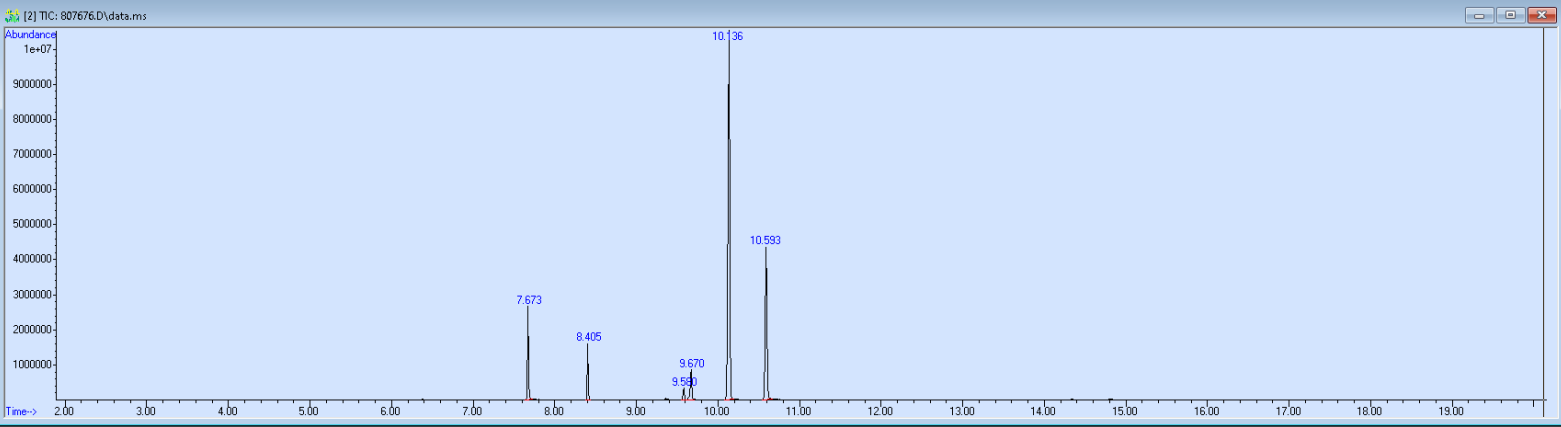Screen dimensions: 1561x427
Task: Click the 9000000 abundance tick label
Action: tap(32, 84)
